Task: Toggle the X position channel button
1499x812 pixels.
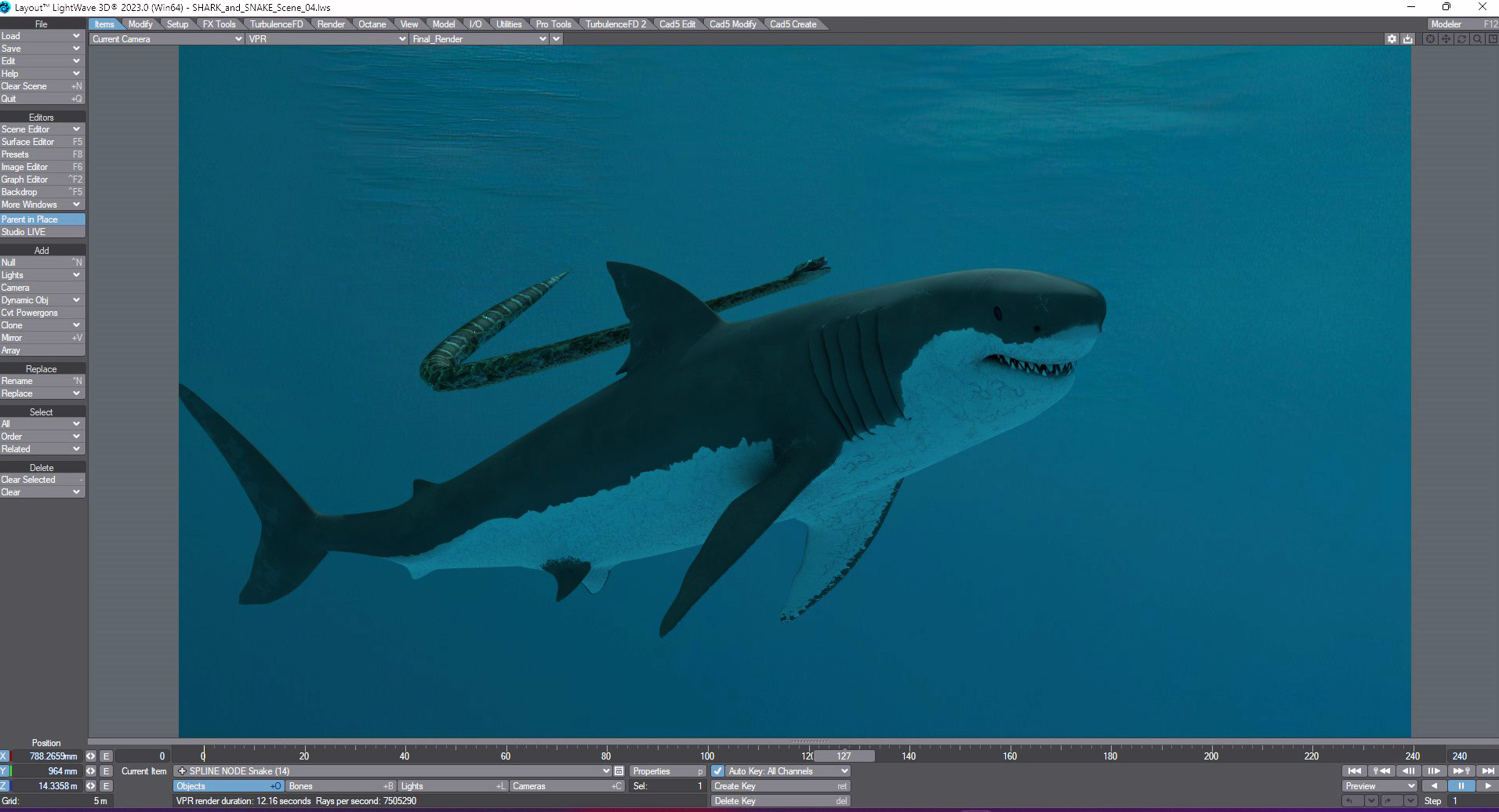Action: coord(5,756)
